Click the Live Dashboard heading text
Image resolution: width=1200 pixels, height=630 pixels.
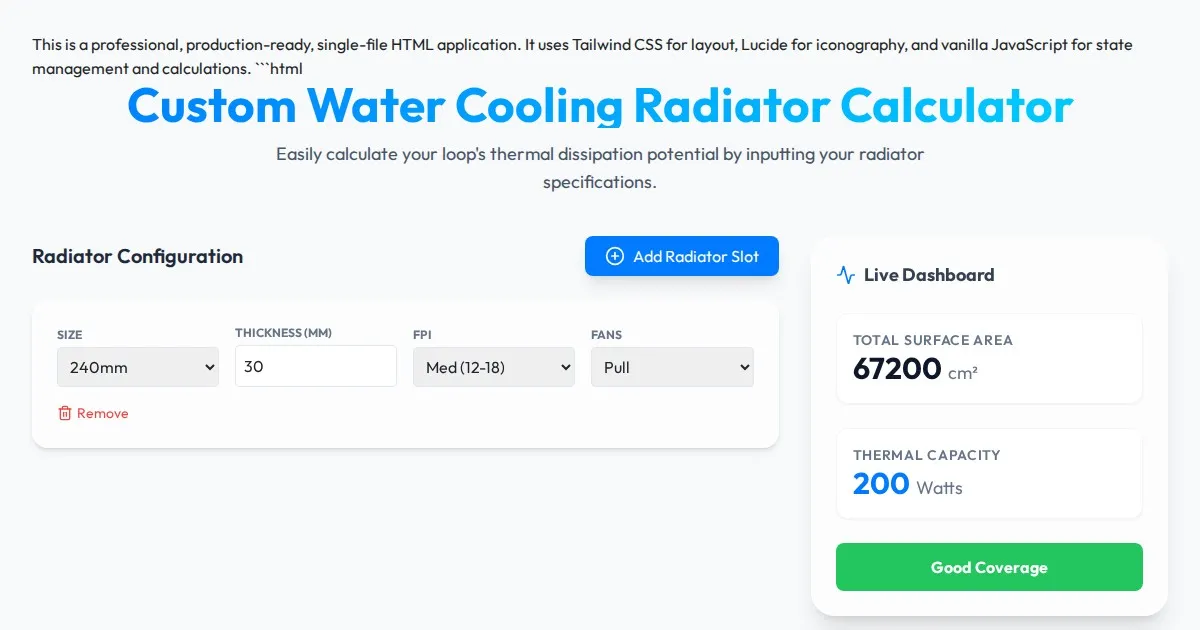[929, 275]
